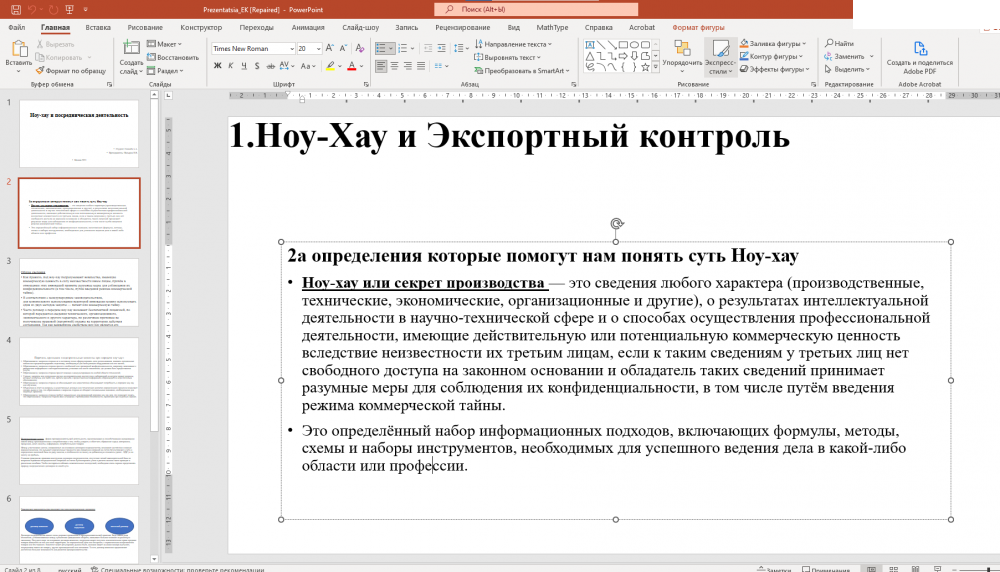Toggle bold formatting (Ж button)
This screenshot has height=572, width=1000.
coord(216,66)
